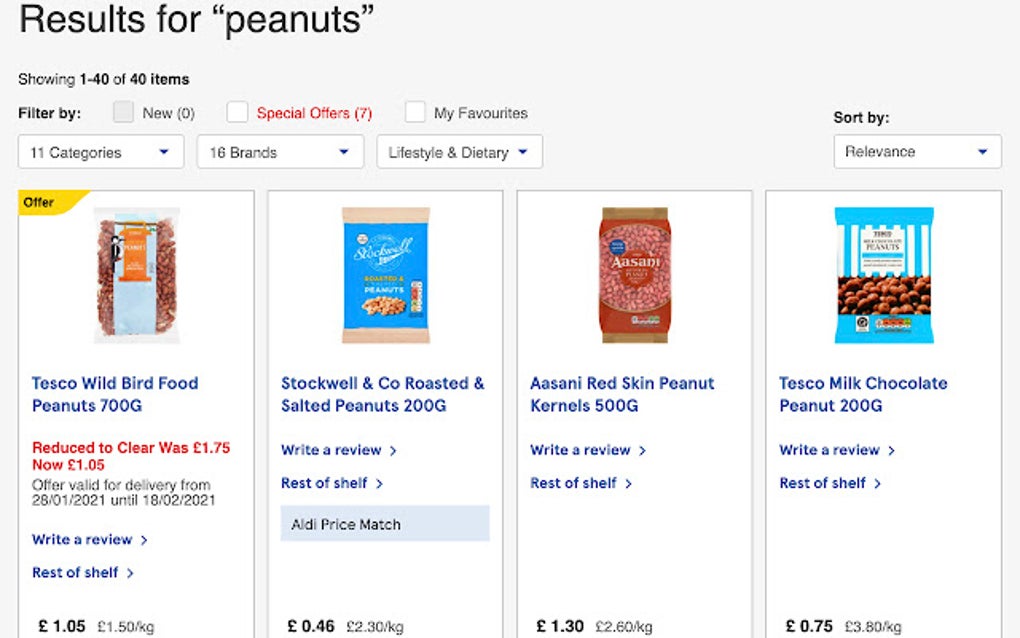The image size is (1020, 638).
Task: Open the 11 Categories filter dropdown
Action: point(100,151)
